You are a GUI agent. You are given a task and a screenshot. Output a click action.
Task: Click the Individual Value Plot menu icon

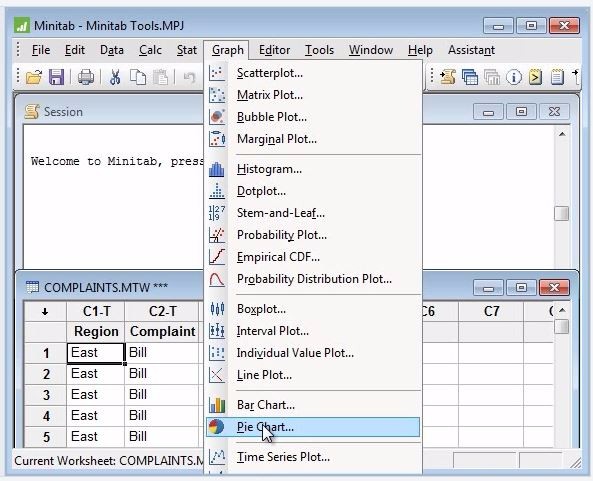(217, 353)
